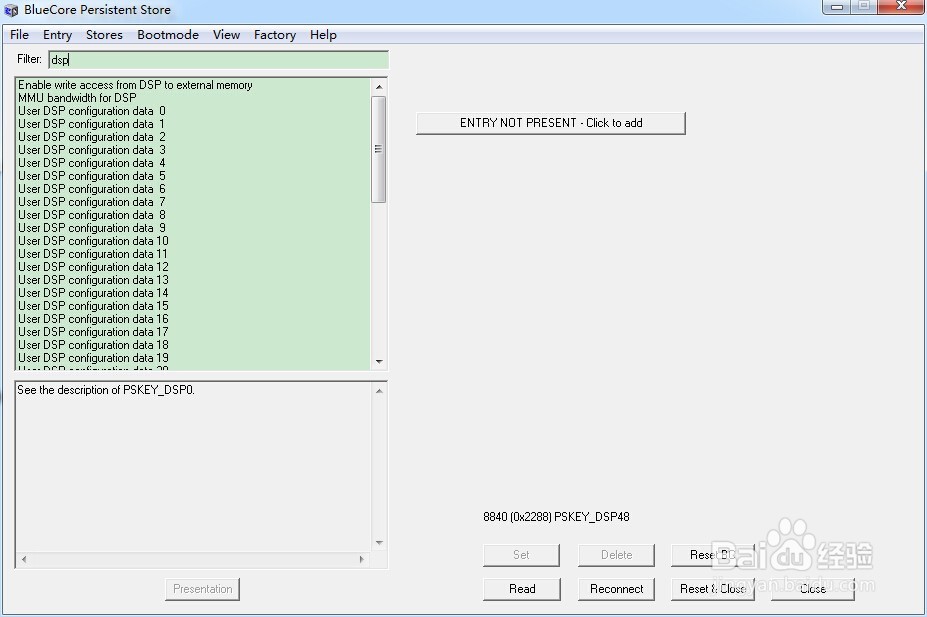927x617 pixels.
Task: Select Enable write access from DSP to external memory
Action: (x=193, y=85)
